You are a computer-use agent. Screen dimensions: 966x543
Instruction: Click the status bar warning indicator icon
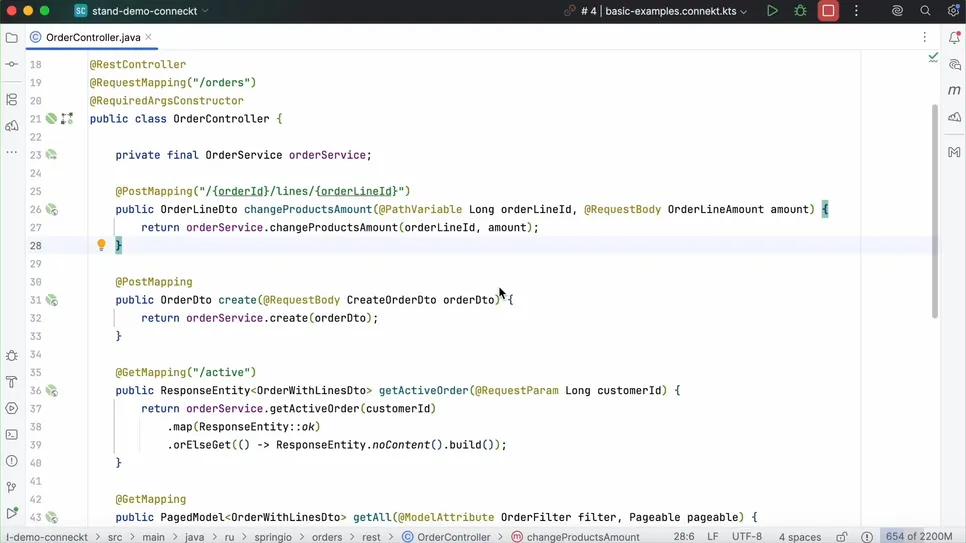click(x=867, y=537)
